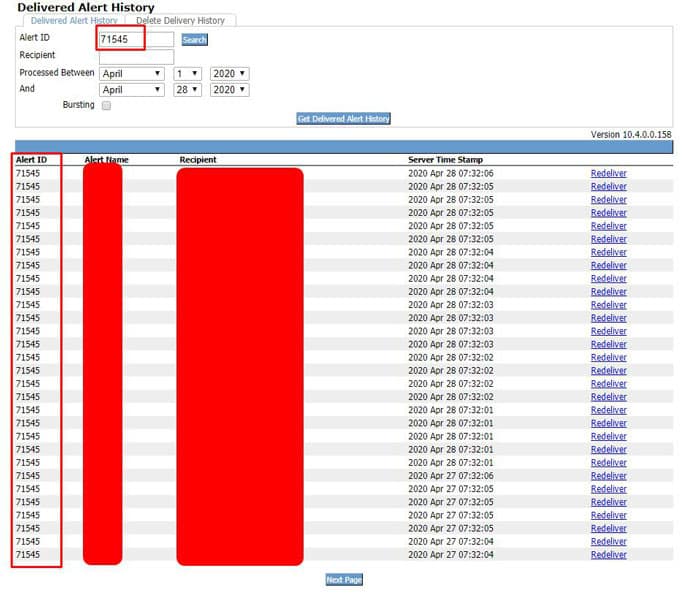Expand the And row year dropdown
The height and width of the screenshot is (602, 700).
(229, 90)
